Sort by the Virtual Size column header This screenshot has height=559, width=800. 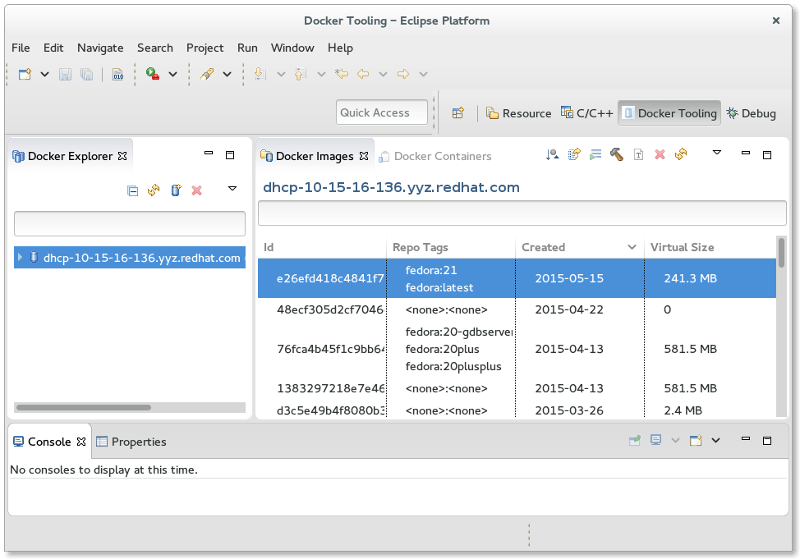[710, 247]
